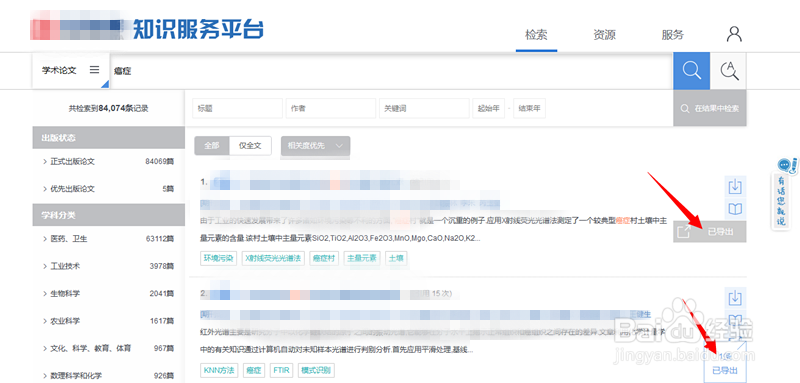Open the 相关度优先 sort dropdown

[x=315, y=145]
